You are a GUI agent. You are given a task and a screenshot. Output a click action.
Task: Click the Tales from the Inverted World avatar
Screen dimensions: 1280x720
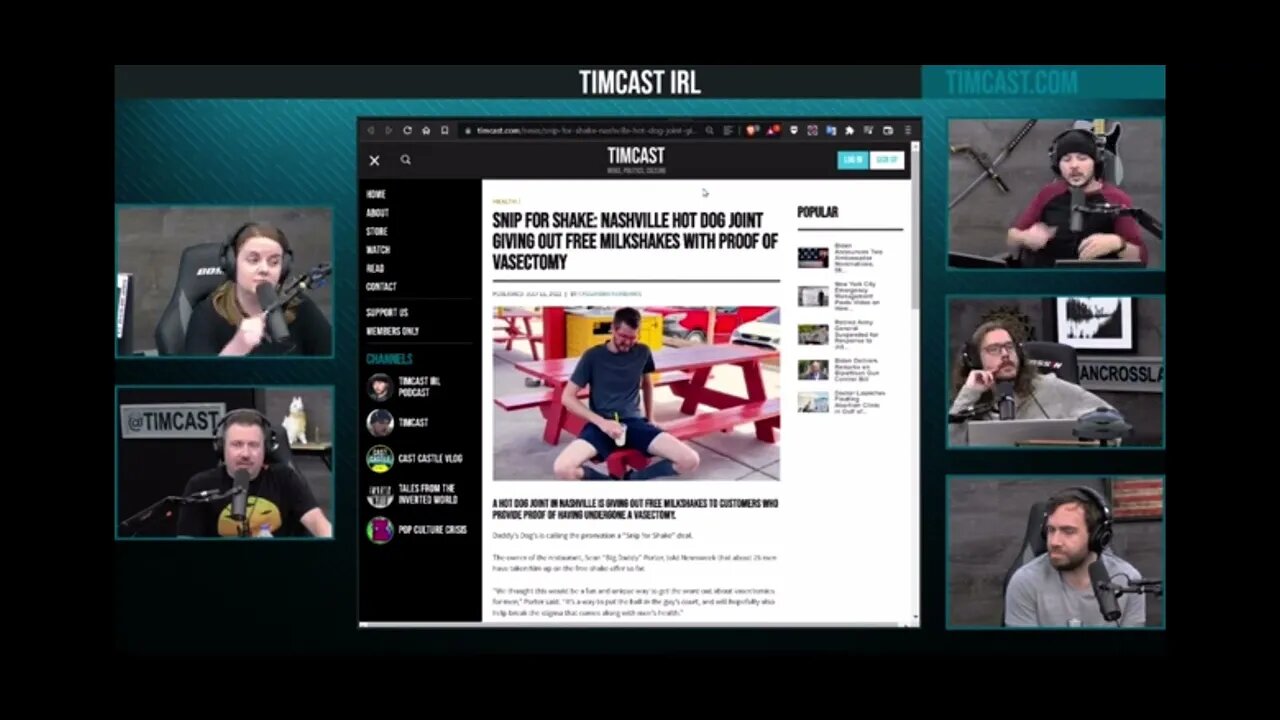(x=379, y=494)
